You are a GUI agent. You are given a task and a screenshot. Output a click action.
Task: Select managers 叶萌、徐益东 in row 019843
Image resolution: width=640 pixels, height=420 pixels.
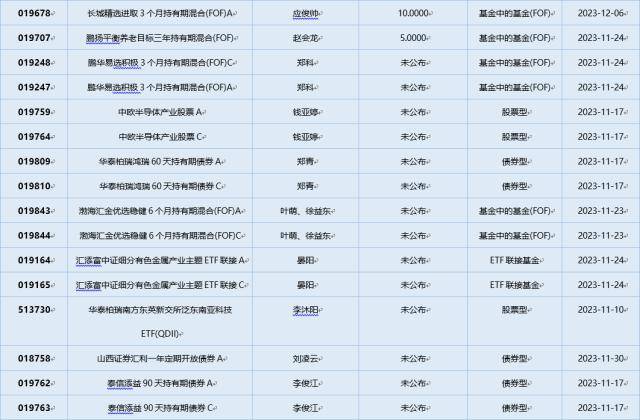305,211
